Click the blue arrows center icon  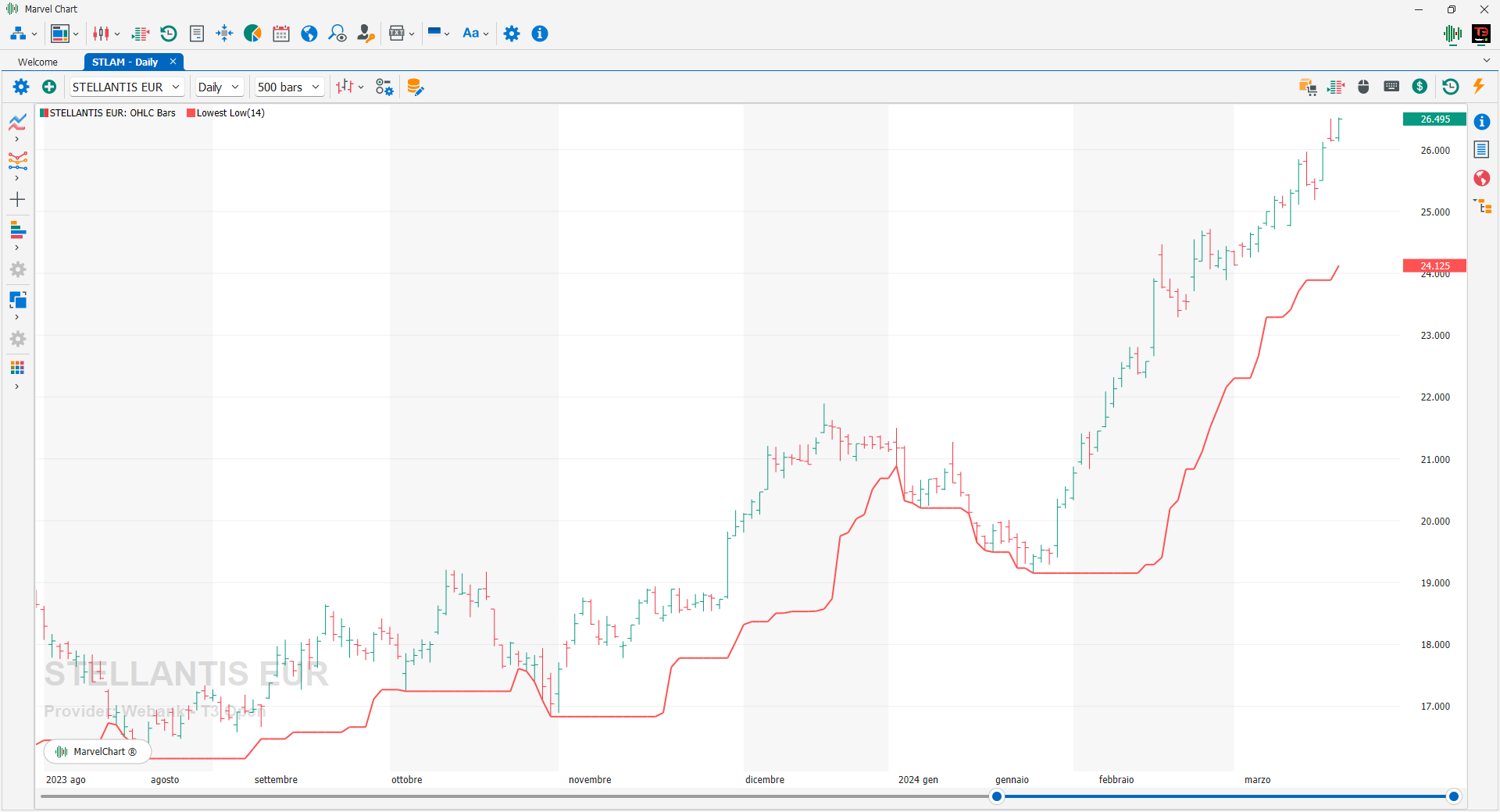pos(224,34)
